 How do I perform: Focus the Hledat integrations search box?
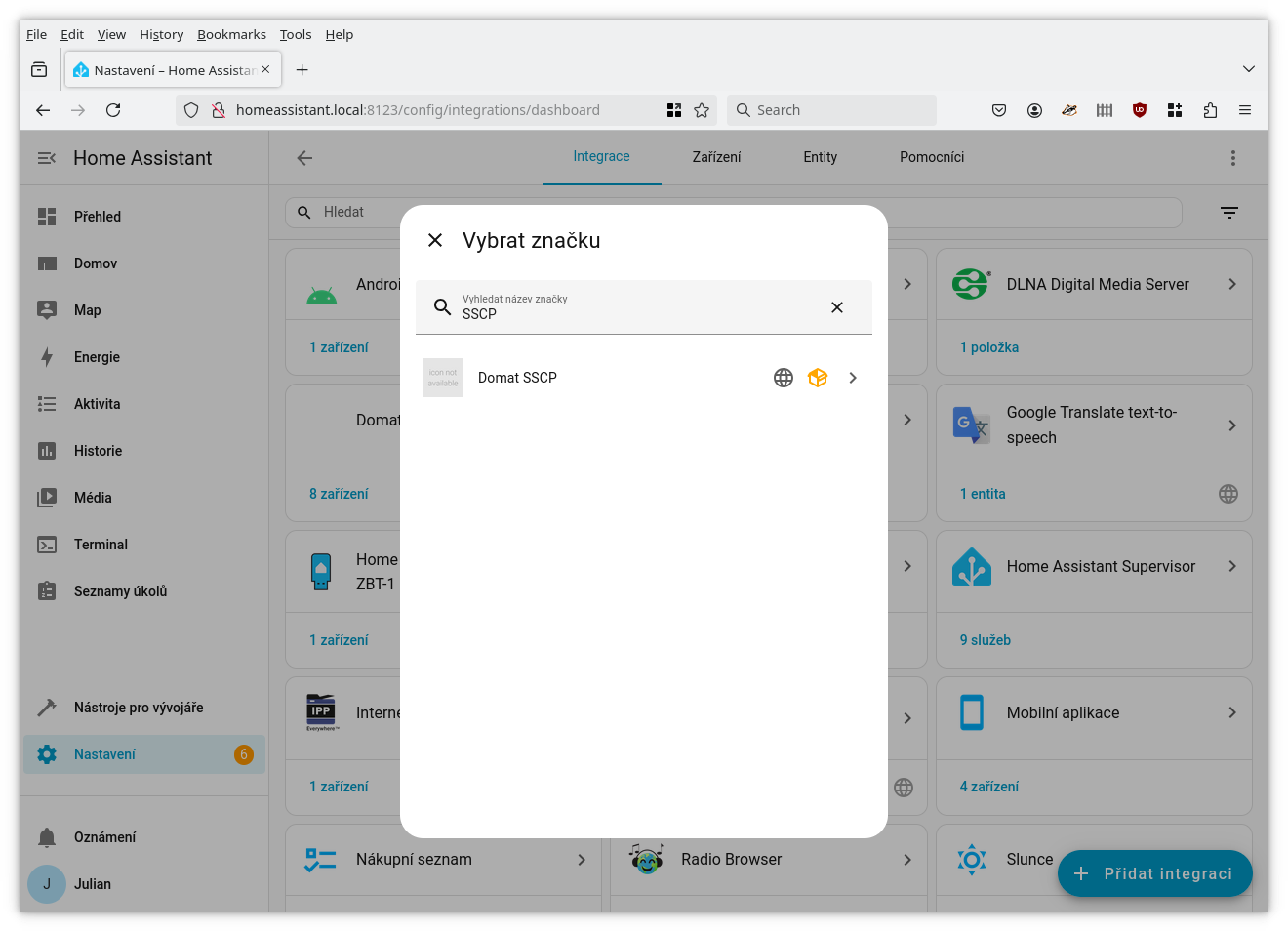pyautogui.click(x=733, y=212)
